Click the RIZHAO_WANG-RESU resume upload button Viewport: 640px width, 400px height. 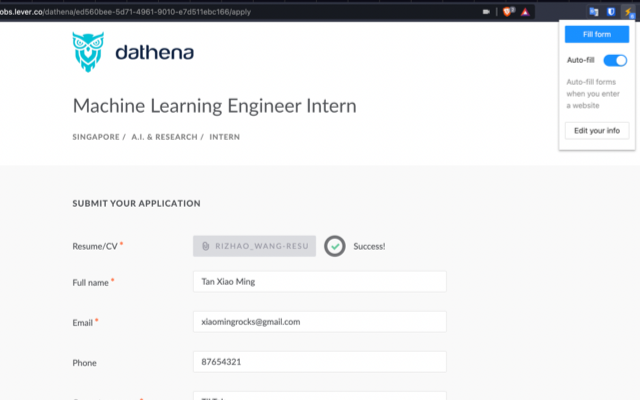click(x=255, y=245)
